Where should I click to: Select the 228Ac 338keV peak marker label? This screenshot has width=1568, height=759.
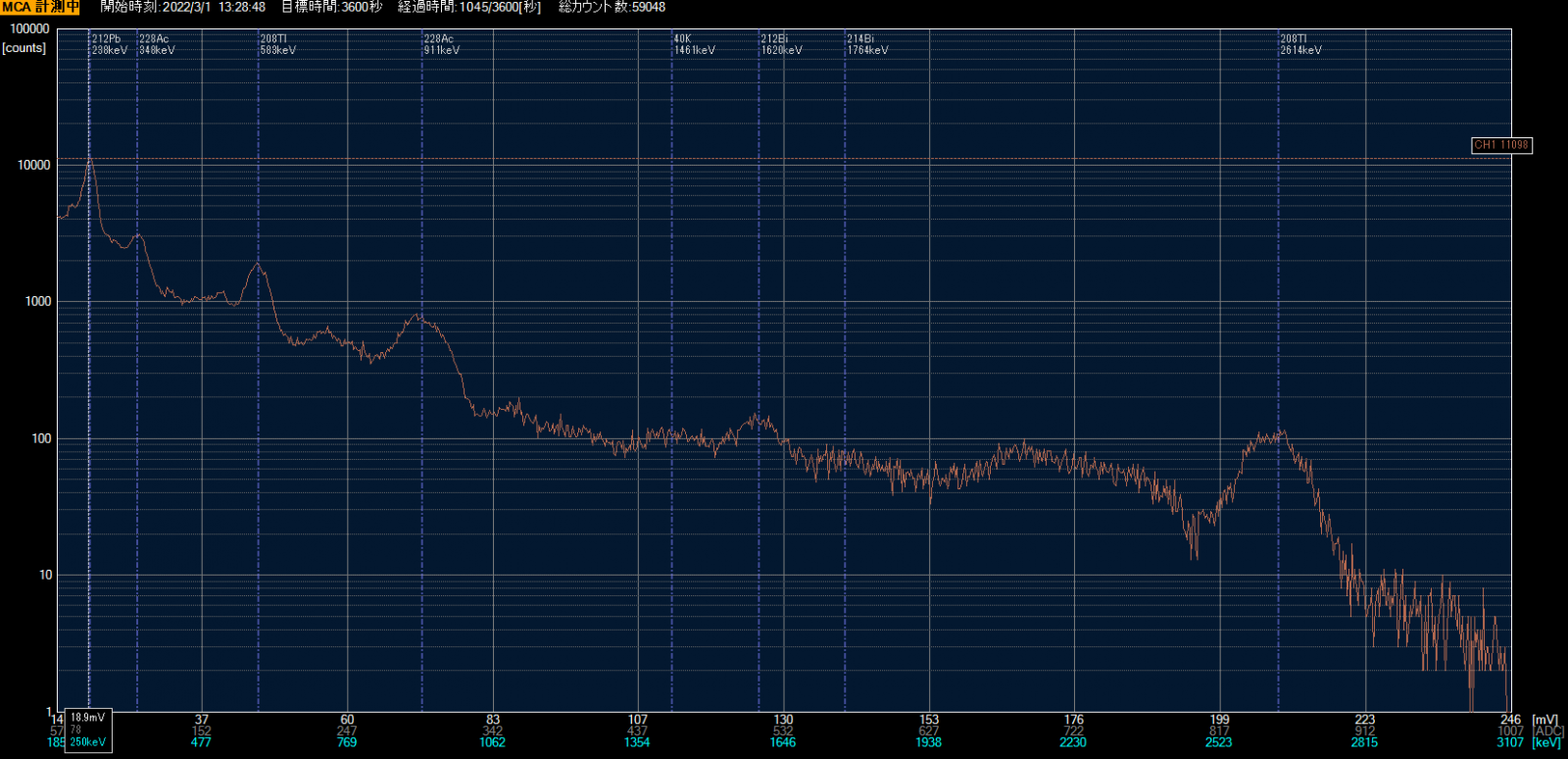pos(157,45)
